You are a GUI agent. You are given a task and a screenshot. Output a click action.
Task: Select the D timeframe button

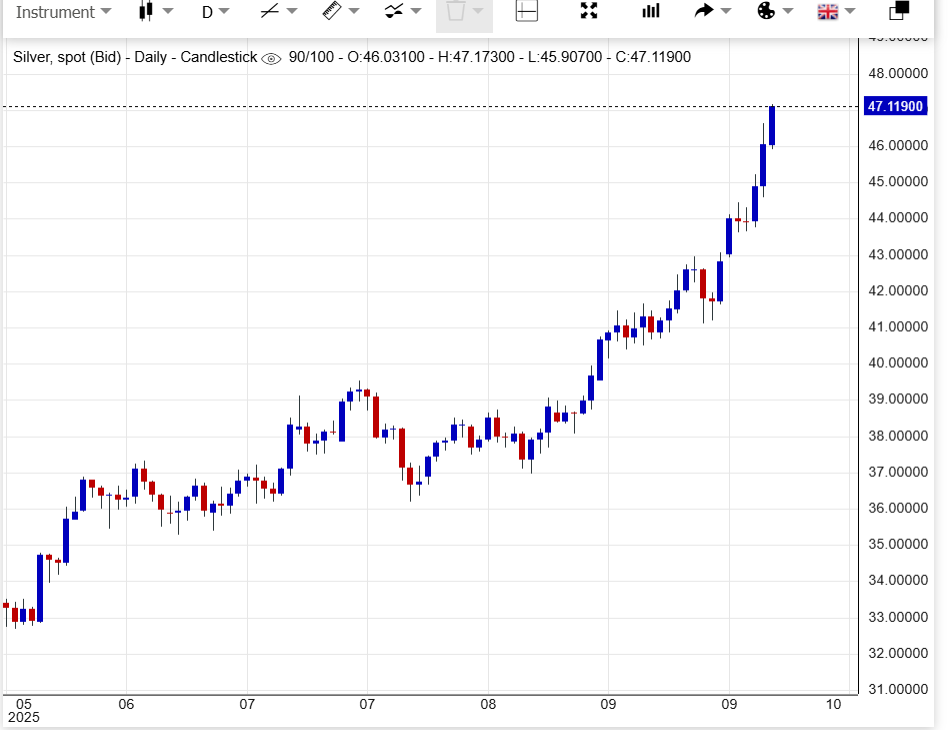pyautogui.click(x=207, y=12)
